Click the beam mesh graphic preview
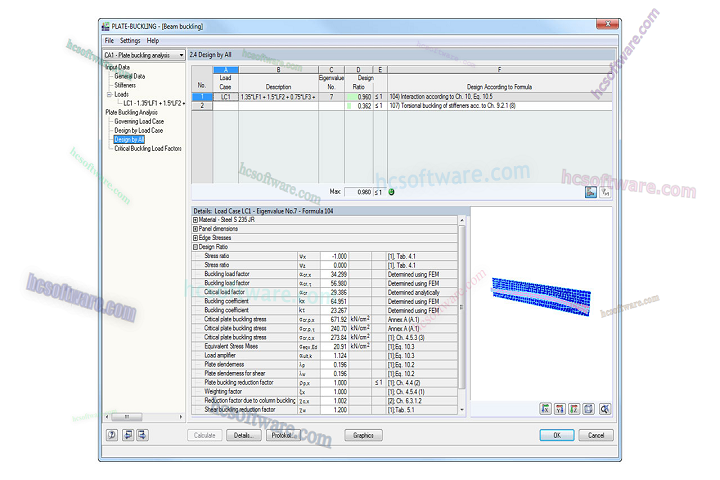 coord(541,296)
